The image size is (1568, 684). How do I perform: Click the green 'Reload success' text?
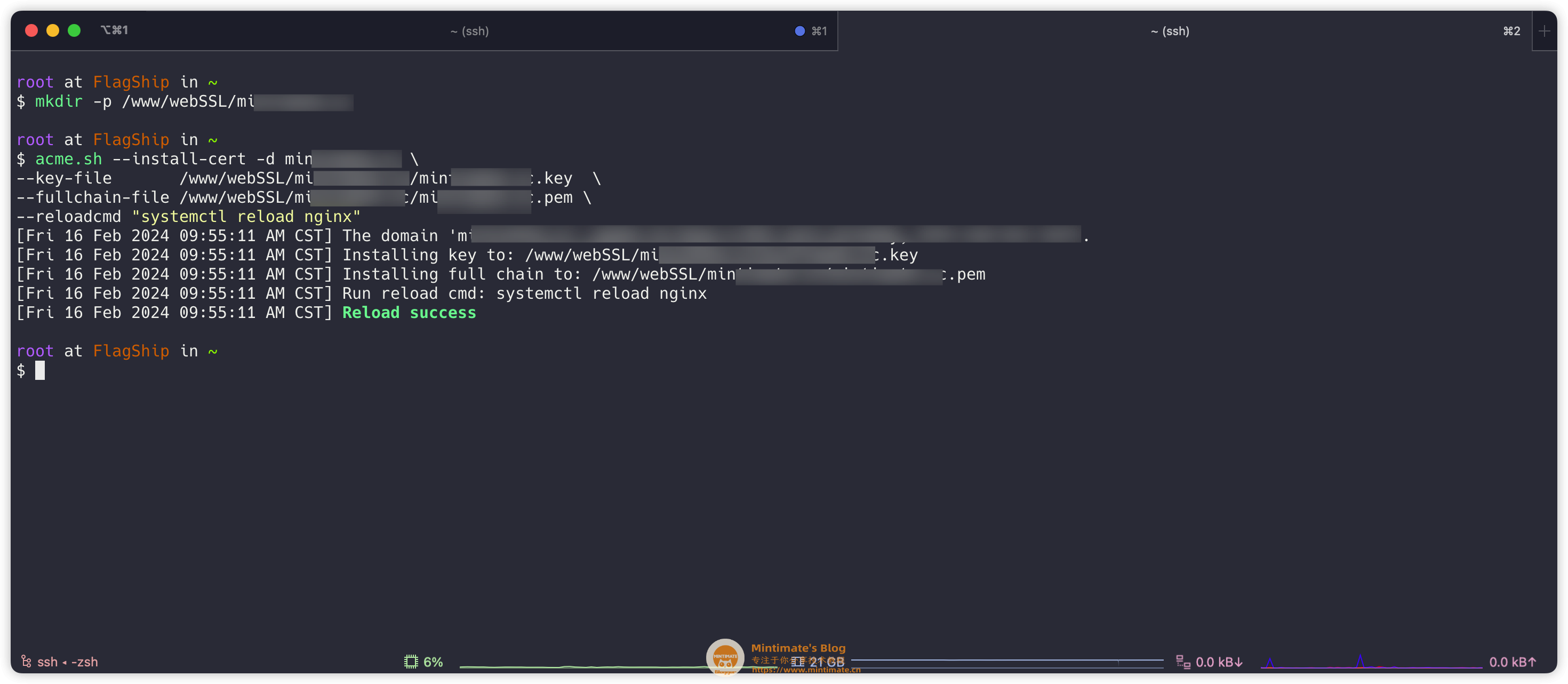[x=409, y=313]
